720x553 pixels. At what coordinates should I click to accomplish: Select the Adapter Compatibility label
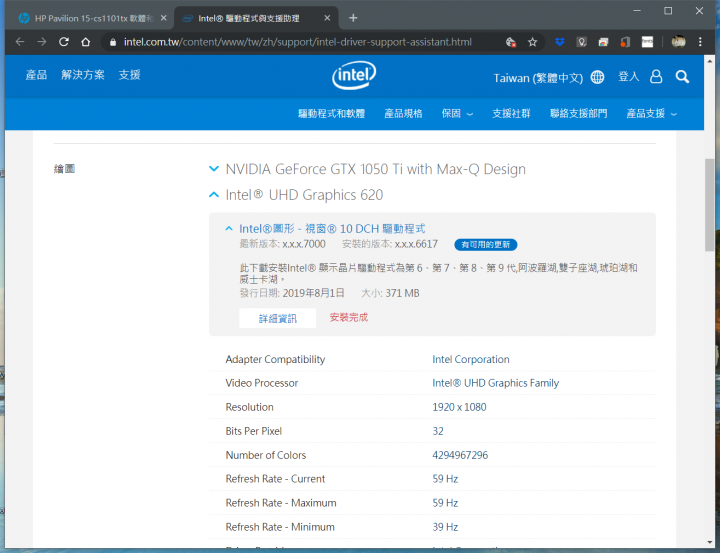click(275, 359)
